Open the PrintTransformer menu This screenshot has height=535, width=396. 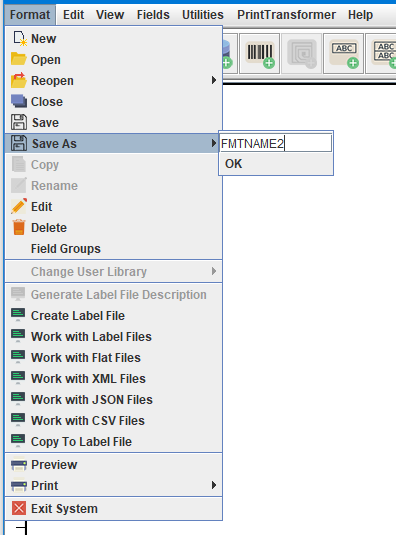coord(286,15)
